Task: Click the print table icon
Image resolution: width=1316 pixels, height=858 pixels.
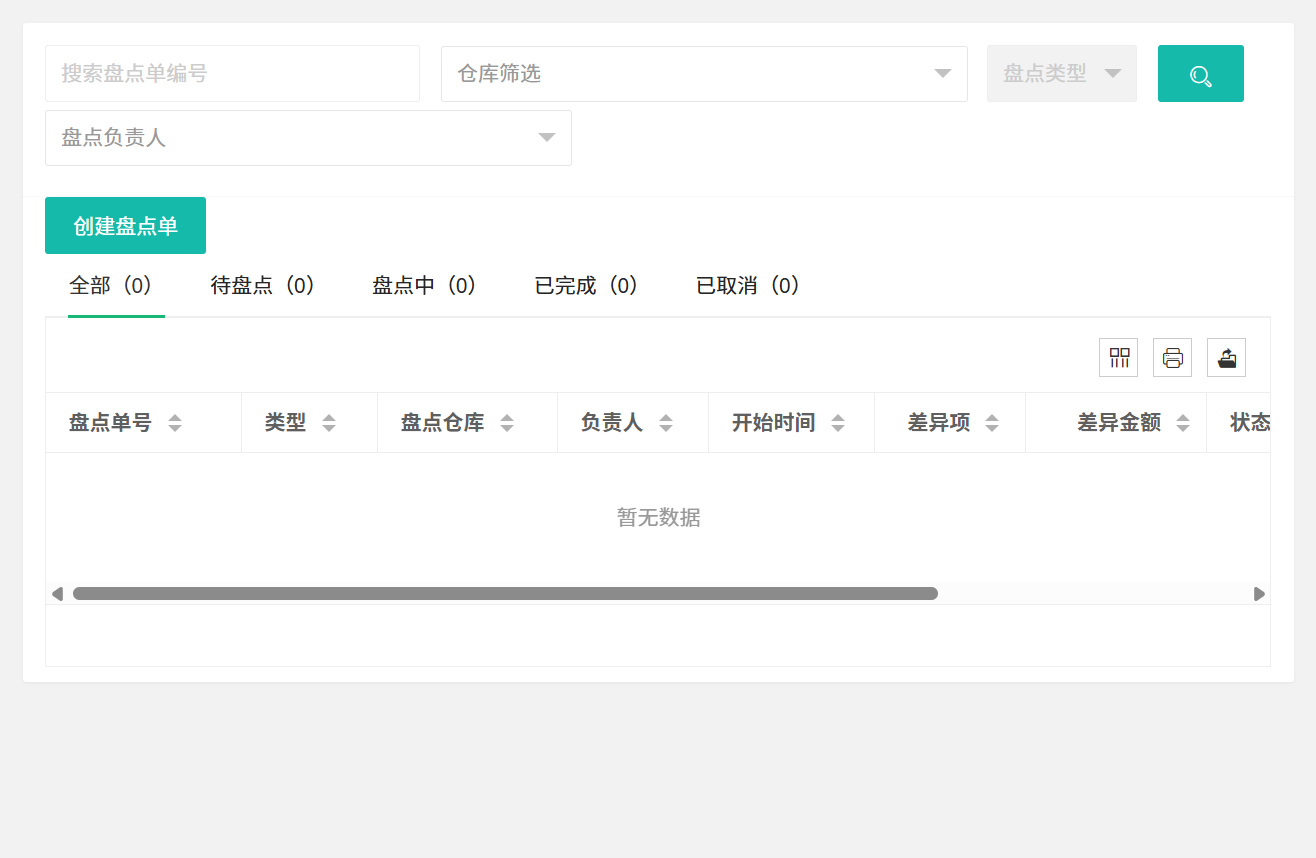Action: coord(1173,357)
